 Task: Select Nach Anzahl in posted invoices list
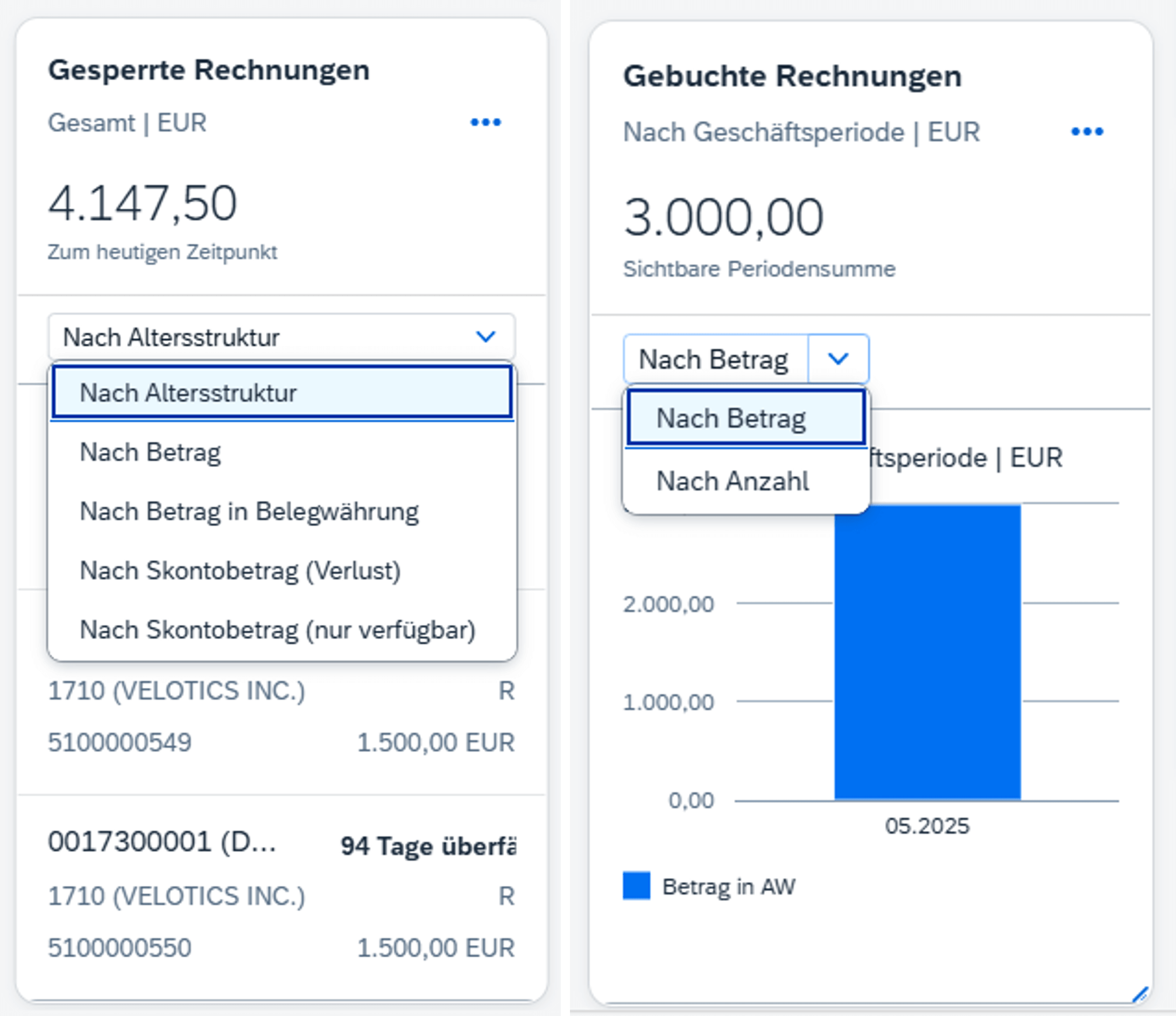tap(732, 481)
